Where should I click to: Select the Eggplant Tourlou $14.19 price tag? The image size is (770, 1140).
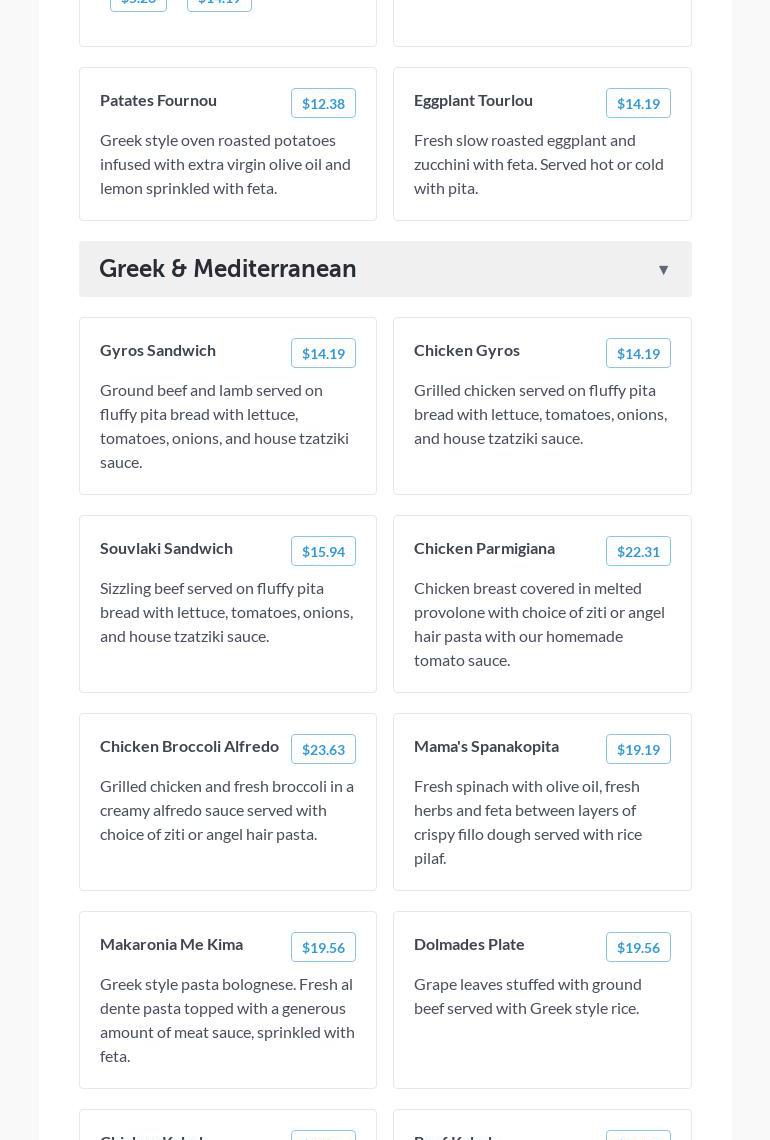[x=638, y=104]
